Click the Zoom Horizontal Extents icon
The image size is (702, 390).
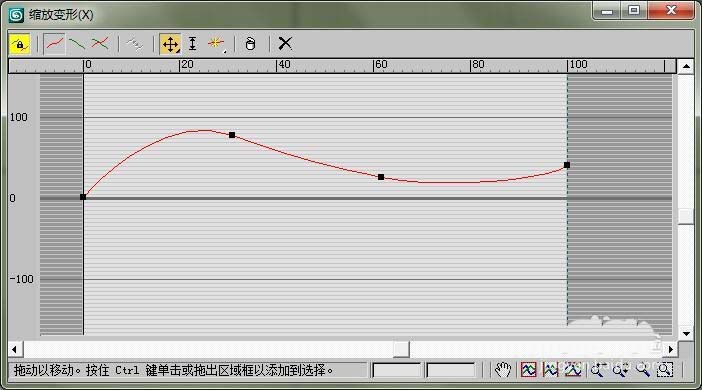click(x=550, y=370)
